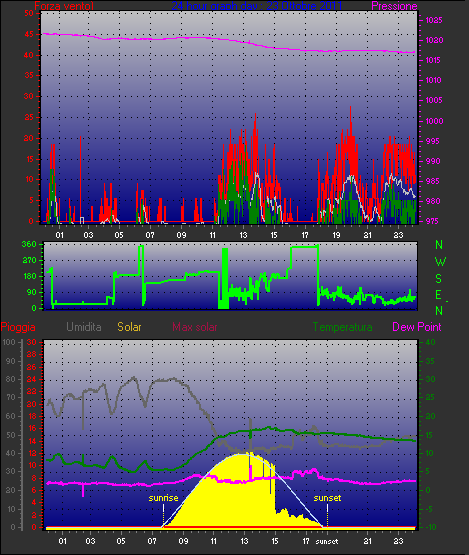Click the 13 hour tick on wind graph

pos(244,235)
